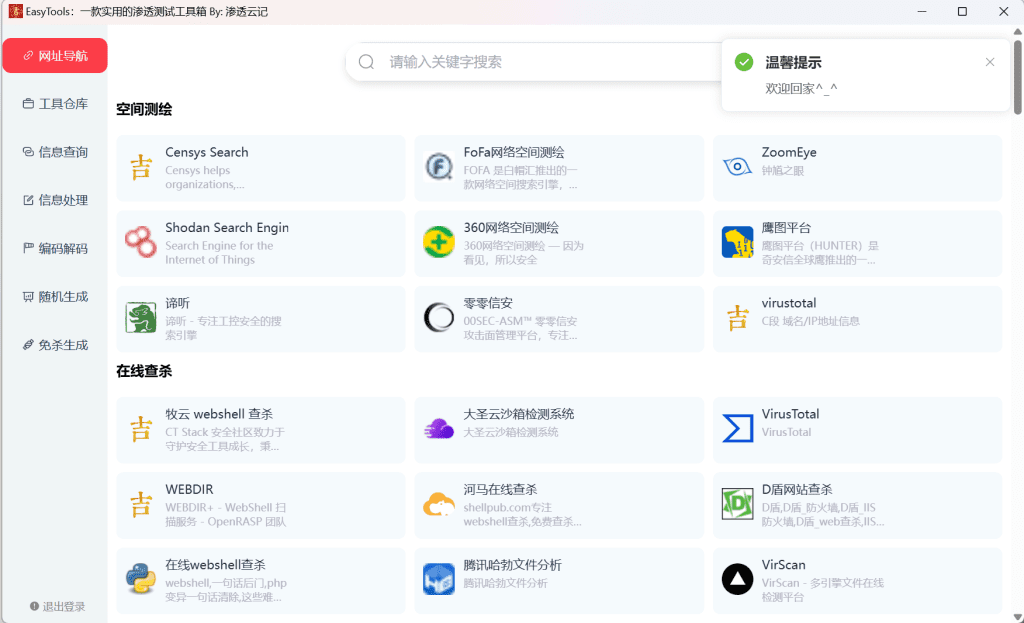
Task: Click the 牧云 webshell 查杀 title
Action: point(219,414)
